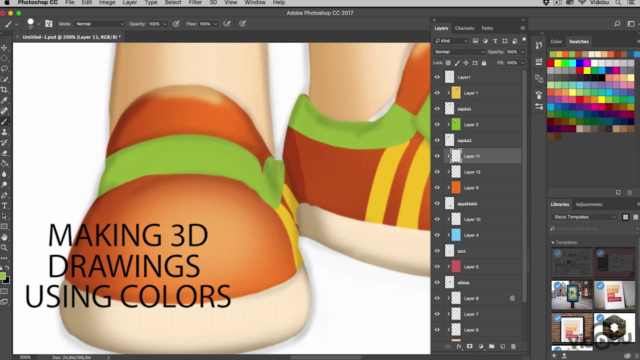
Task: Create a new layer
Action: [x=502, y=346]
